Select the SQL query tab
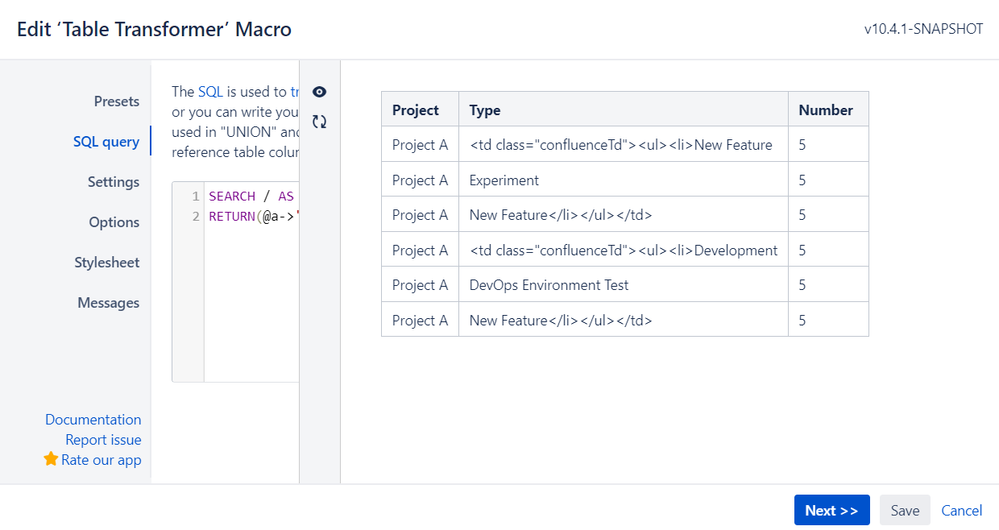 pos(106,141)
